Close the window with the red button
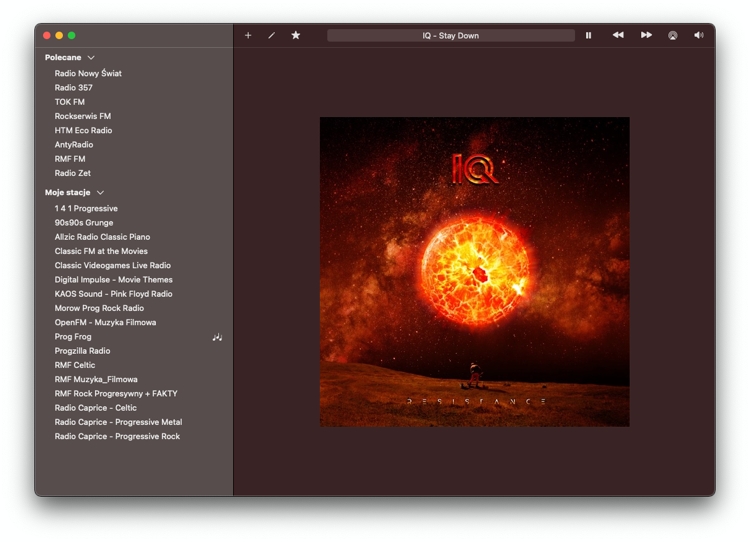 click(47, 35)
